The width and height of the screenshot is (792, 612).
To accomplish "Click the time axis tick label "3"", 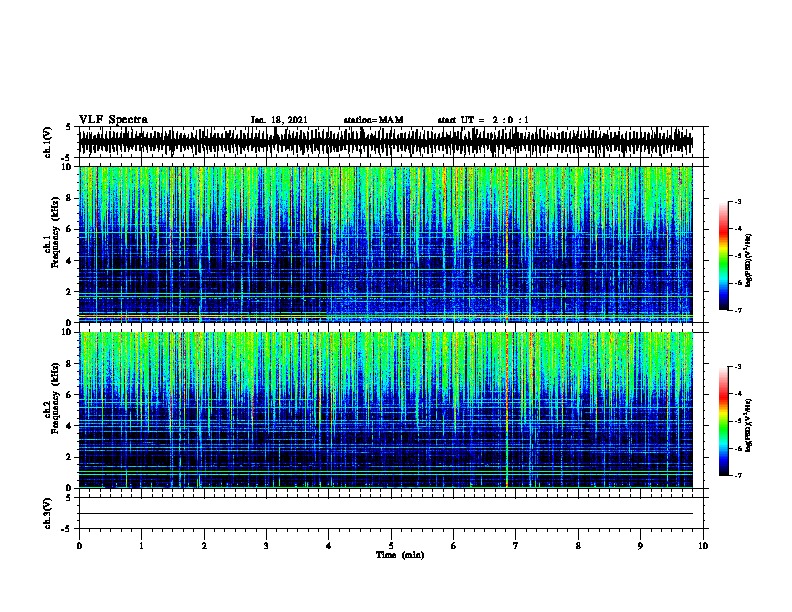I will (266, 546).
